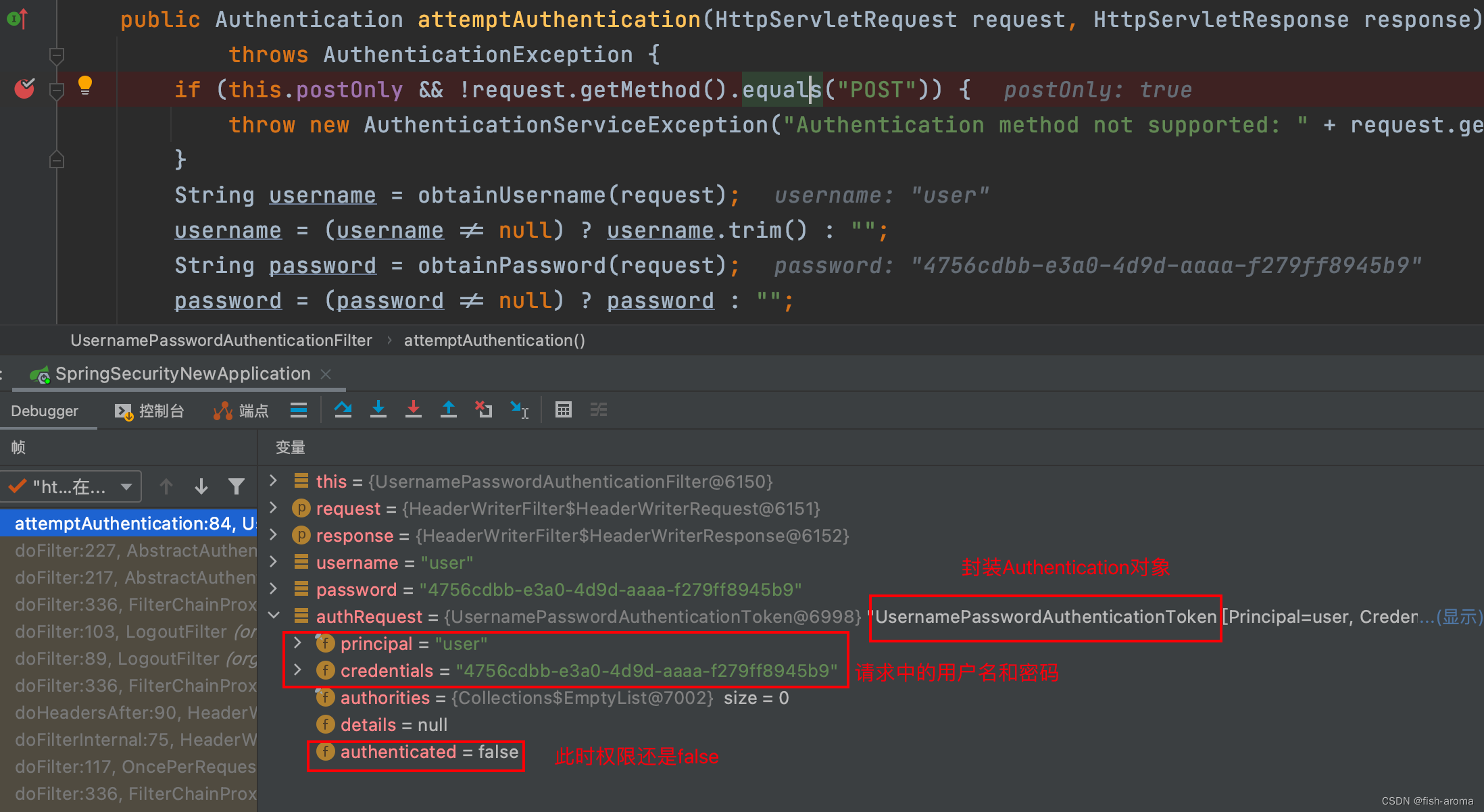Viewport: 1484px width, 812px height.
Task: Select frame doFilterInternal:75
Action: [x=128, y=740]
